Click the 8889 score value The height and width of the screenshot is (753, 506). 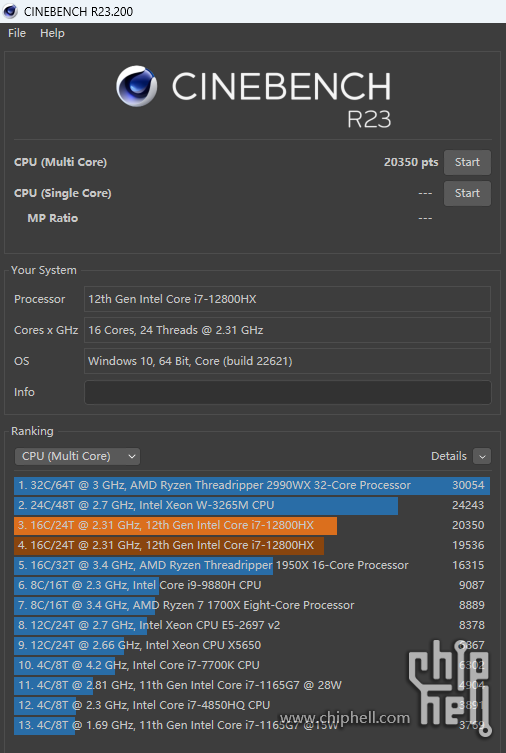[471, 606]
